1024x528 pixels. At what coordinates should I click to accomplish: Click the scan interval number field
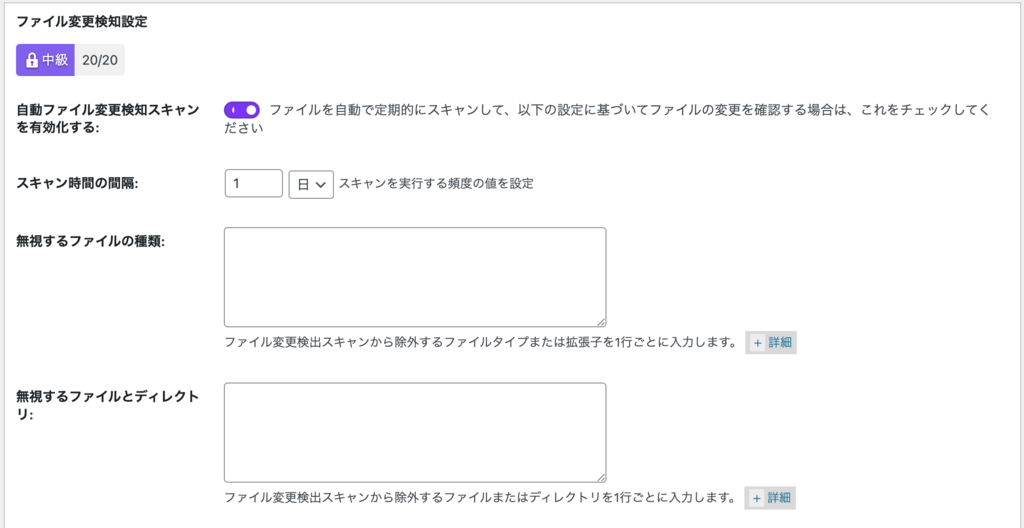[x=253, y=184]
